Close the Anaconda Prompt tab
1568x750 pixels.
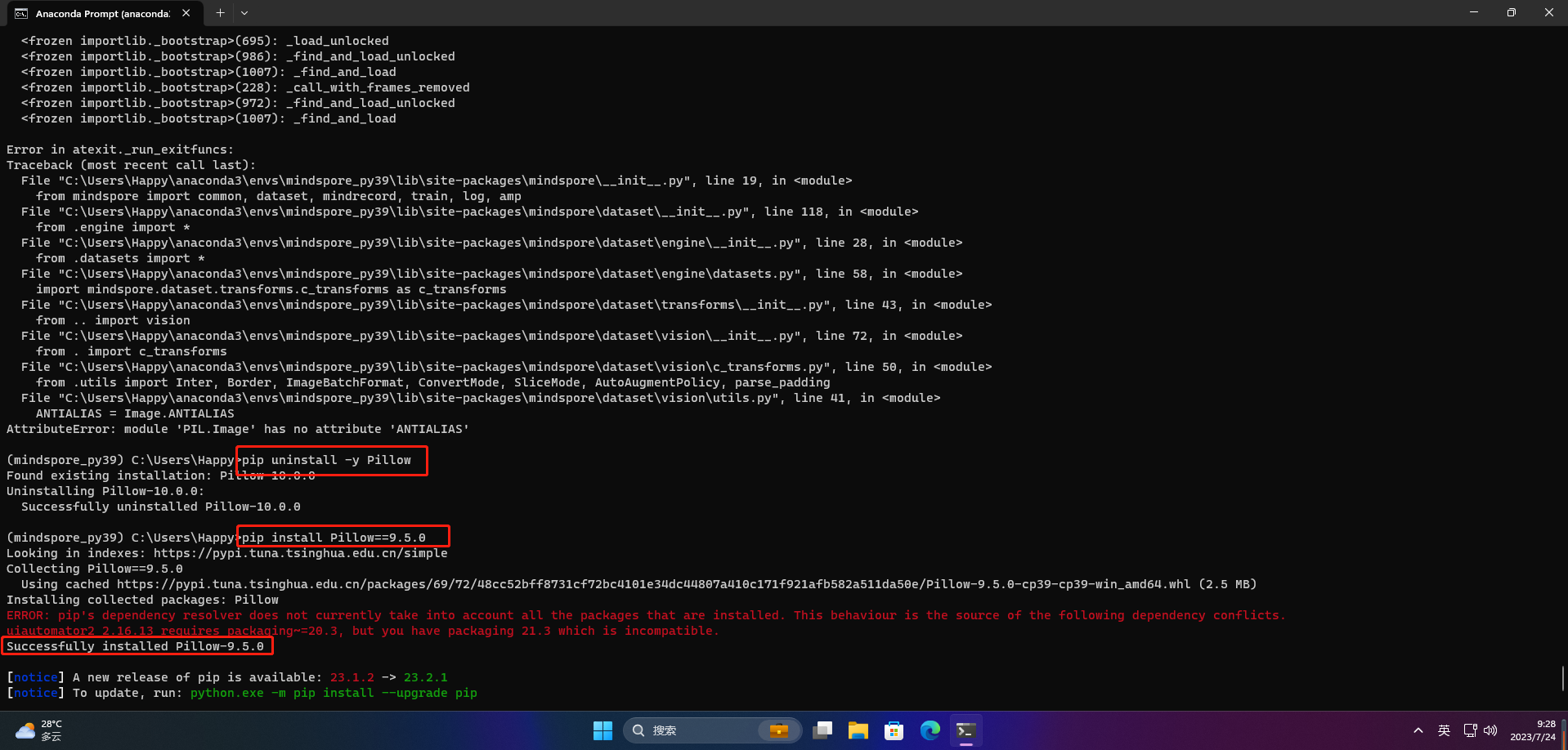(186, 13)
